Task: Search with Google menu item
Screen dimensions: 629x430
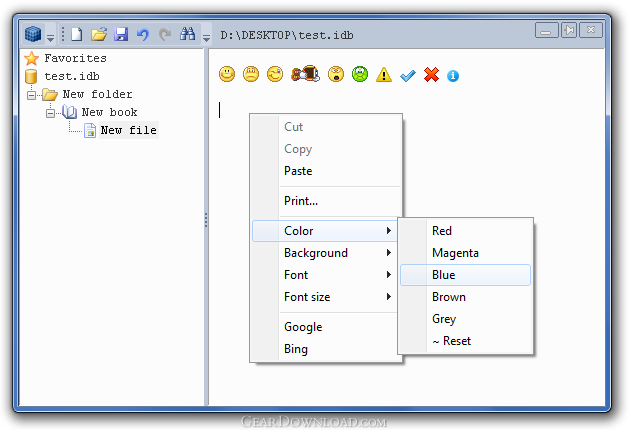Action: coord(326,327)
